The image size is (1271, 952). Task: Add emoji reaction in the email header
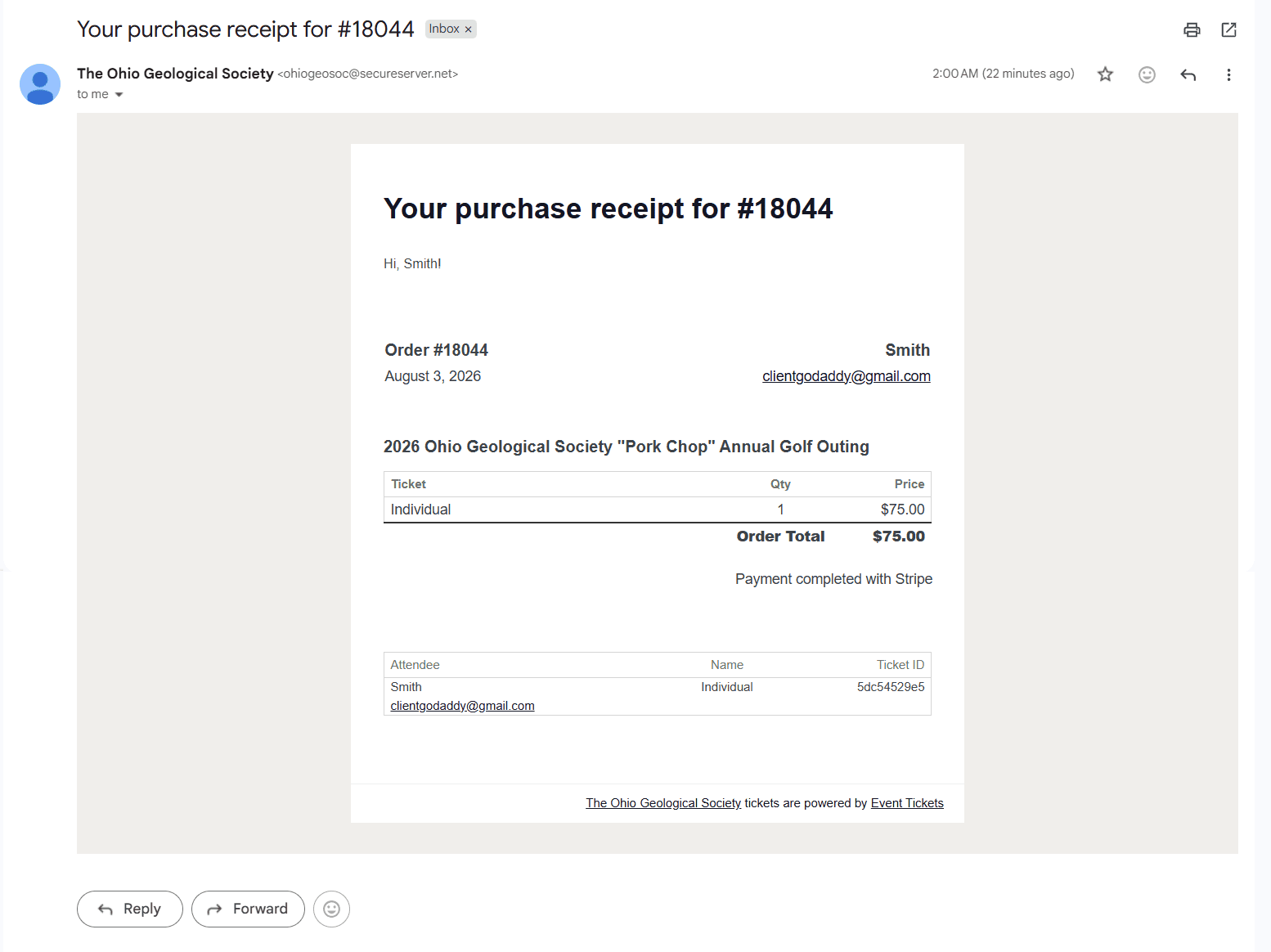tap(1147, 74)
